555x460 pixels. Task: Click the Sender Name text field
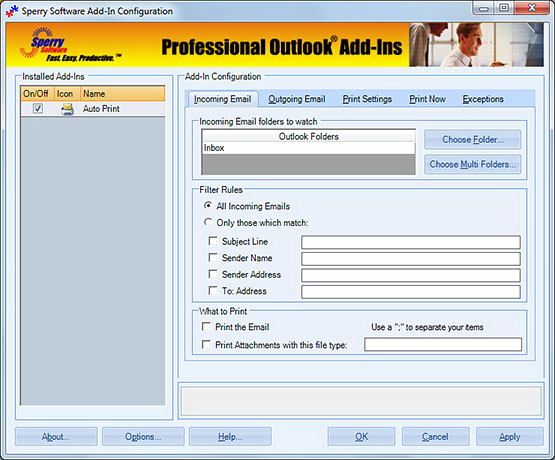[411, 259]
